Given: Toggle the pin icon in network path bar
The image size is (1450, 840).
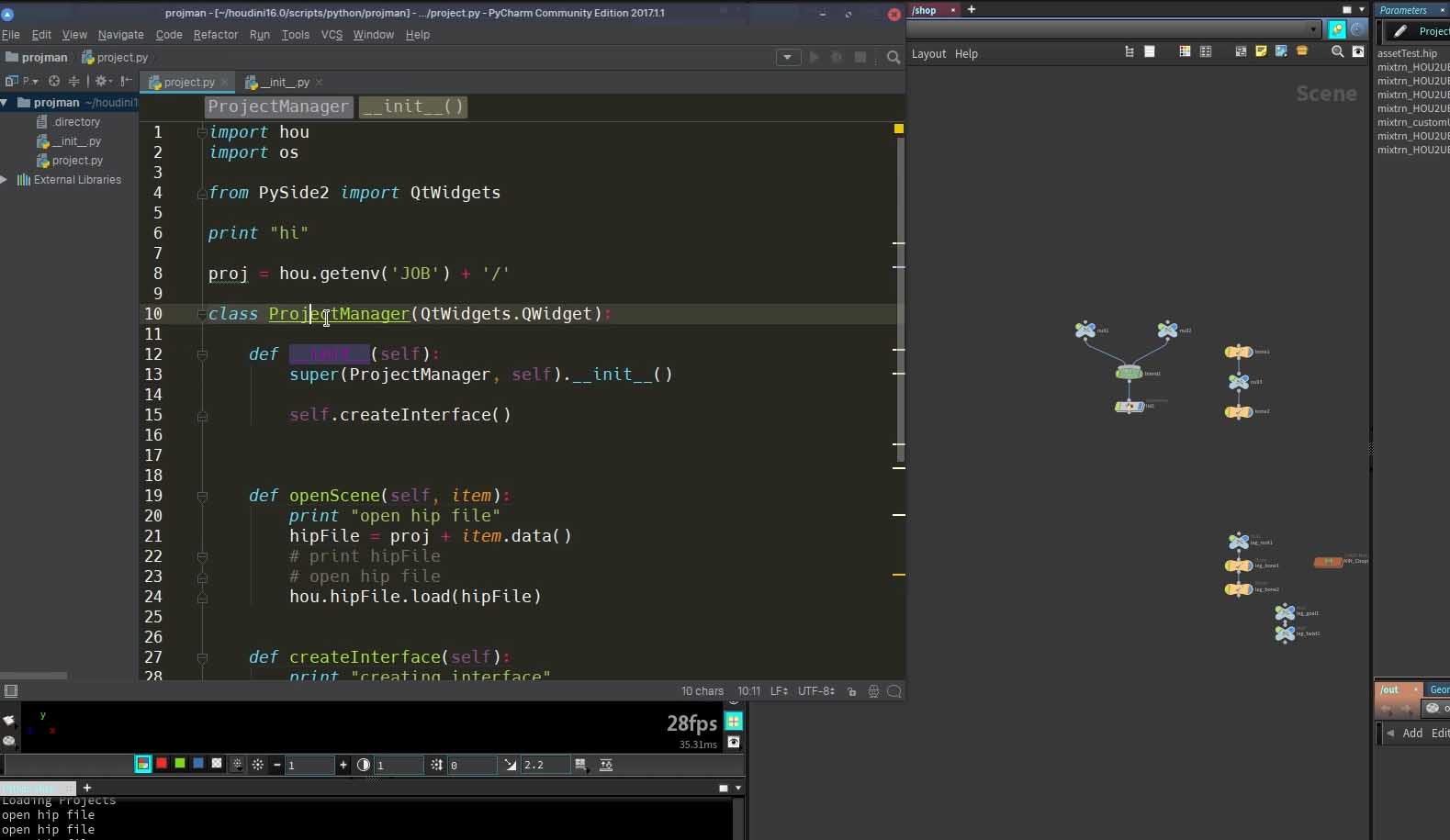Looking at the screenshot, I should coord(1337,30).
